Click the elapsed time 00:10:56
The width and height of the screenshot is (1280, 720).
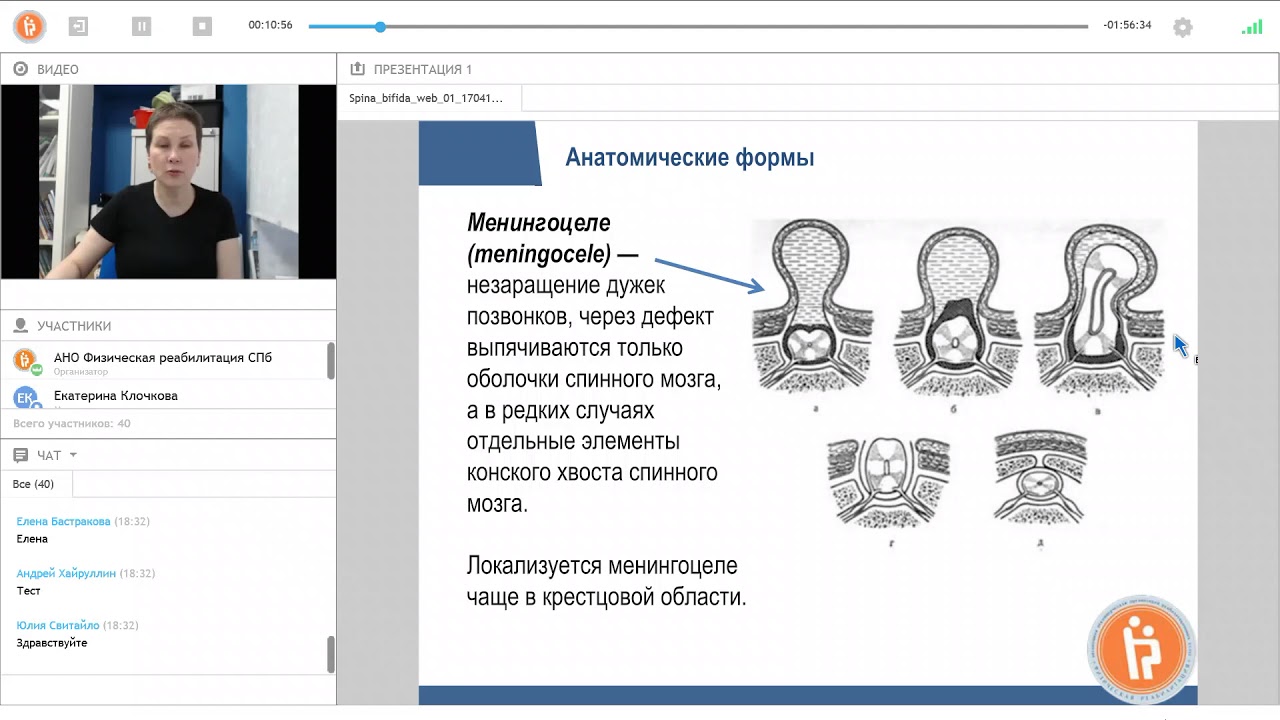270,25
